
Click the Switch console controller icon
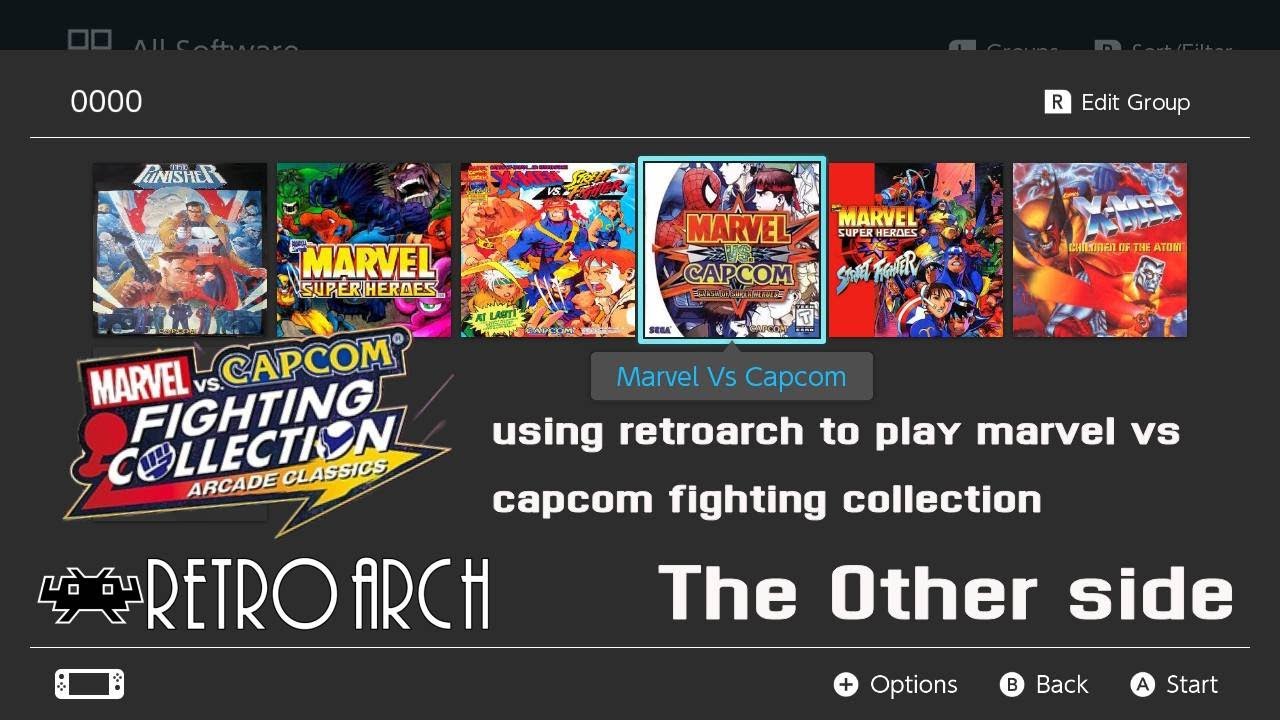pyautogui.click(x=89, y=684)
